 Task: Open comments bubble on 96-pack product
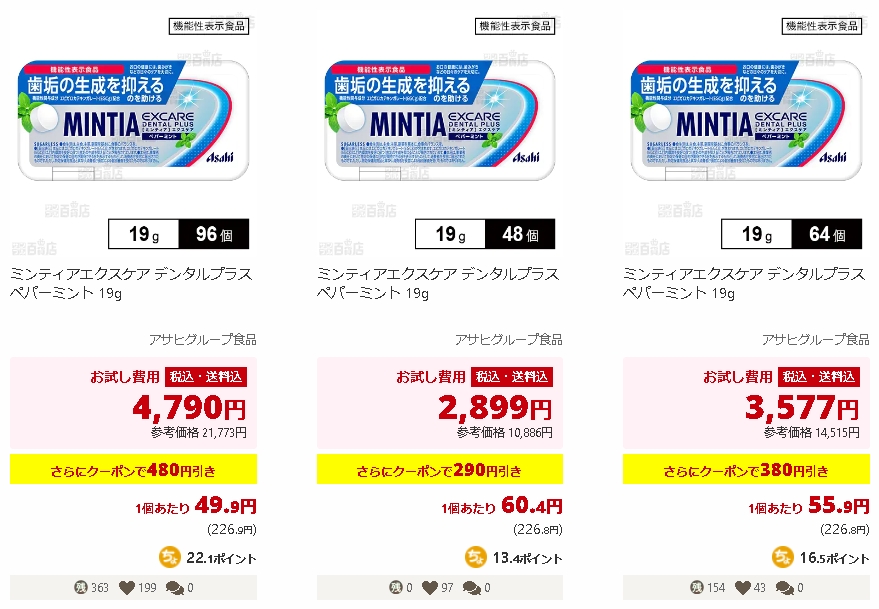175,588
